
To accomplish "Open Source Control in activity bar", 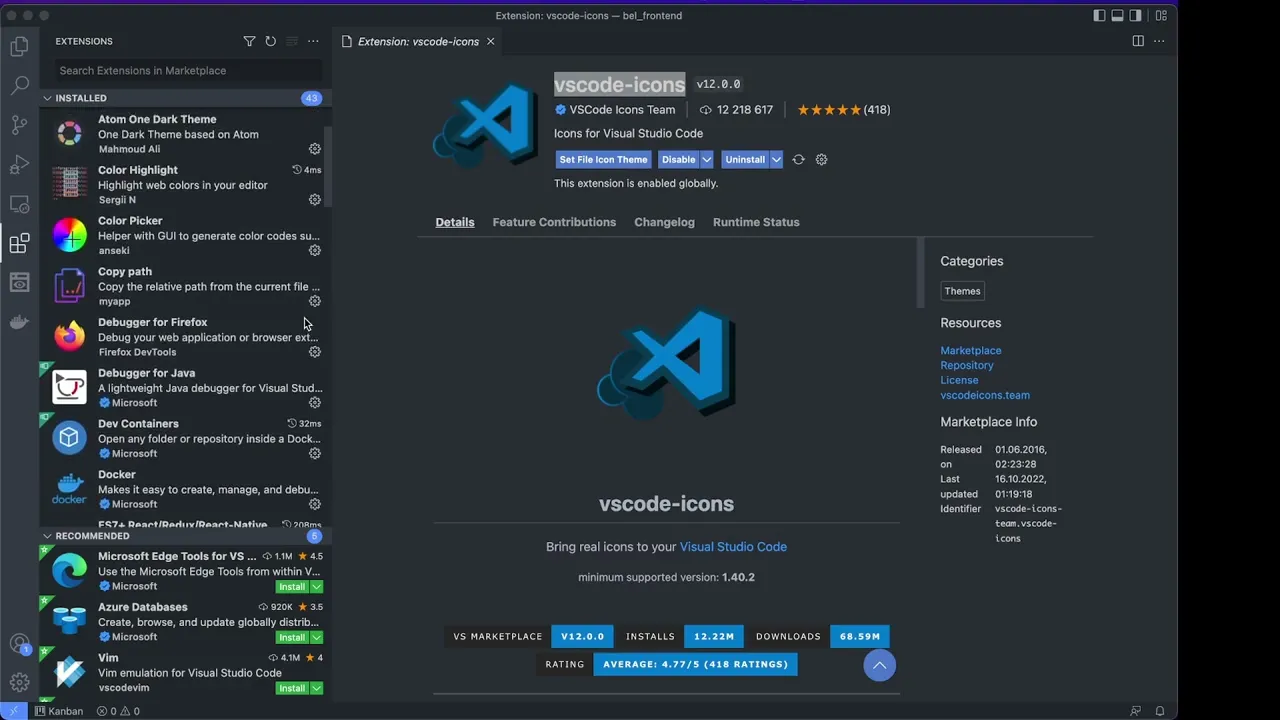I will (19, 125).
